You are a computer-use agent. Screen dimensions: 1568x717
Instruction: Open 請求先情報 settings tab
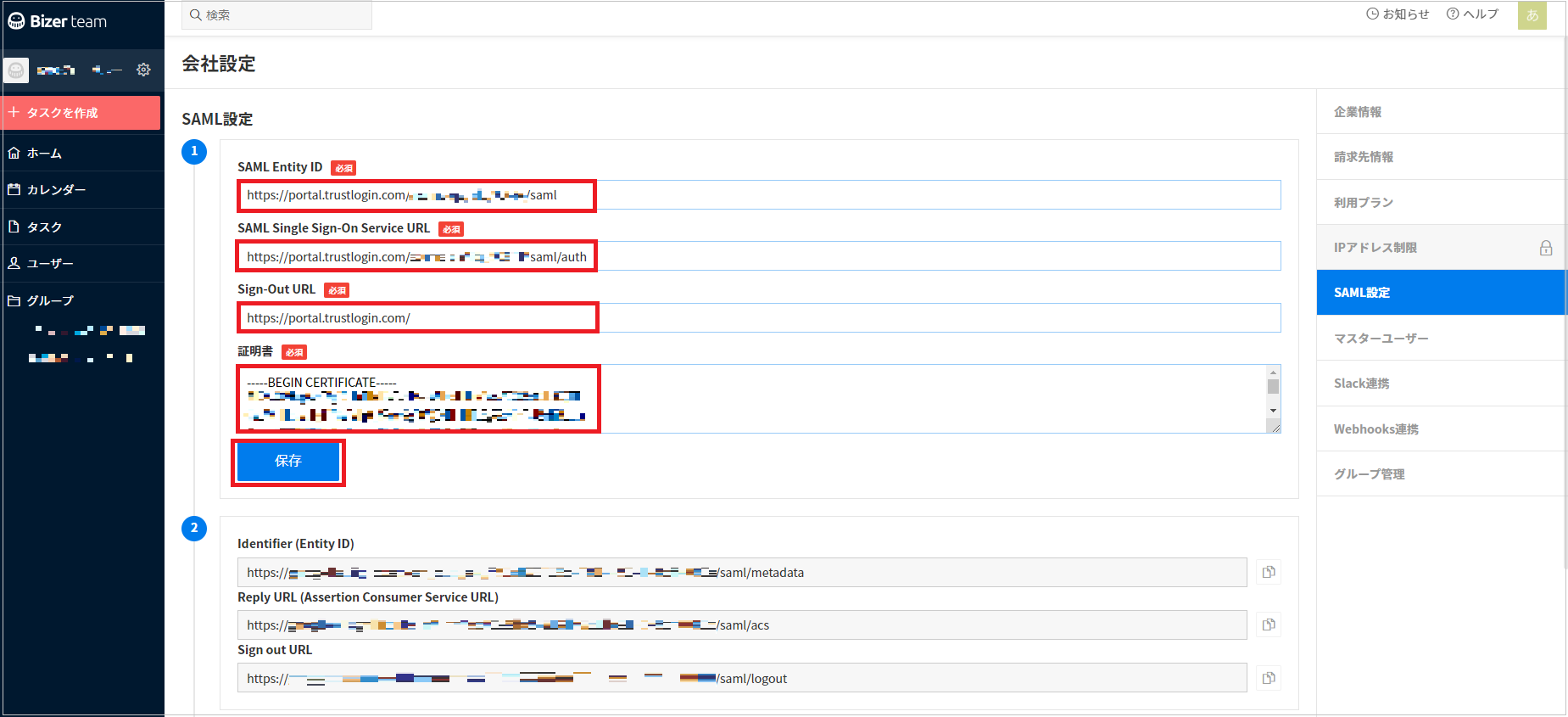point(1441,157)
